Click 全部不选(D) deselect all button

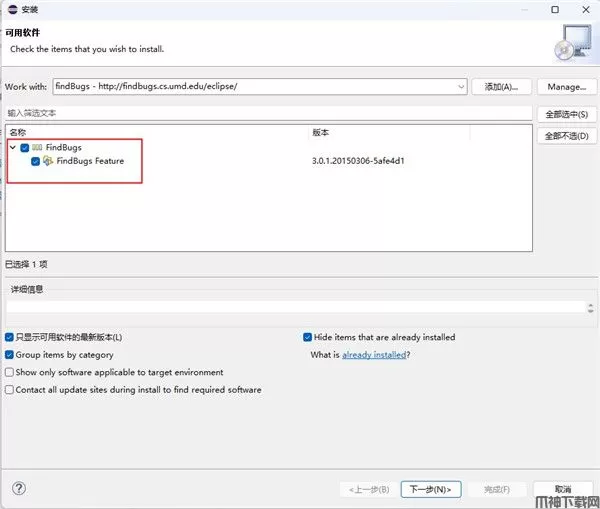[567, 136]
